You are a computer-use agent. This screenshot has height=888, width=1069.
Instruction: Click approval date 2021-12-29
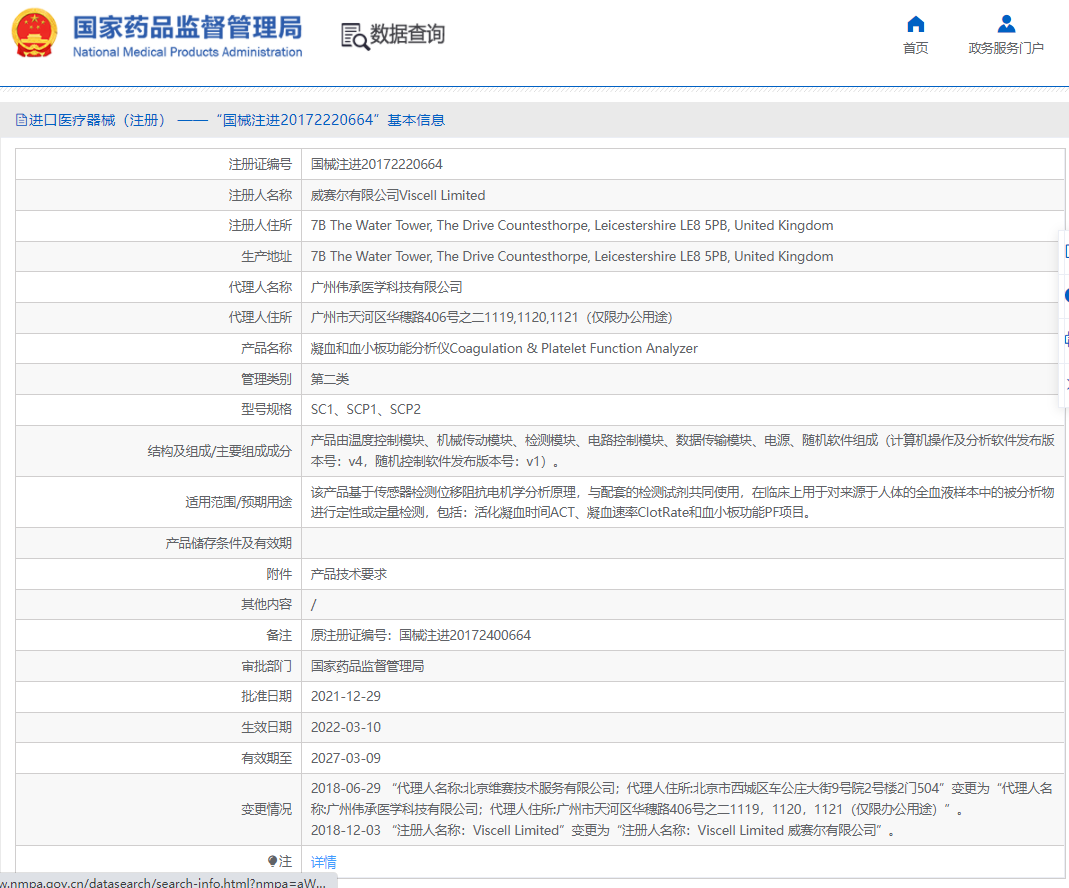(x=346, y=696)
